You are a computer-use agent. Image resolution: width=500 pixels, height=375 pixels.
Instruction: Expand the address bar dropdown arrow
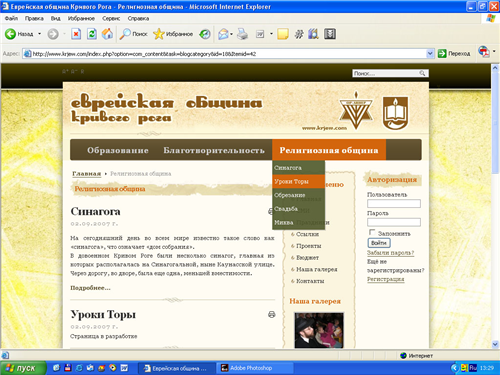[x=430, y=53]
